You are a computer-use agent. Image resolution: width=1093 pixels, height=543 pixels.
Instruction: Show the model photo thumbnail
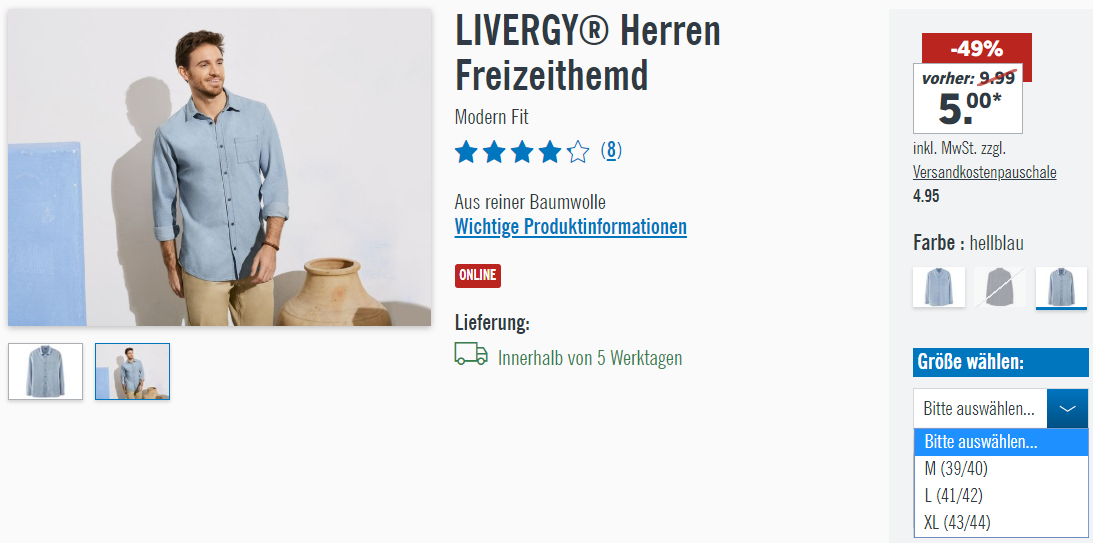pos(132,372)
